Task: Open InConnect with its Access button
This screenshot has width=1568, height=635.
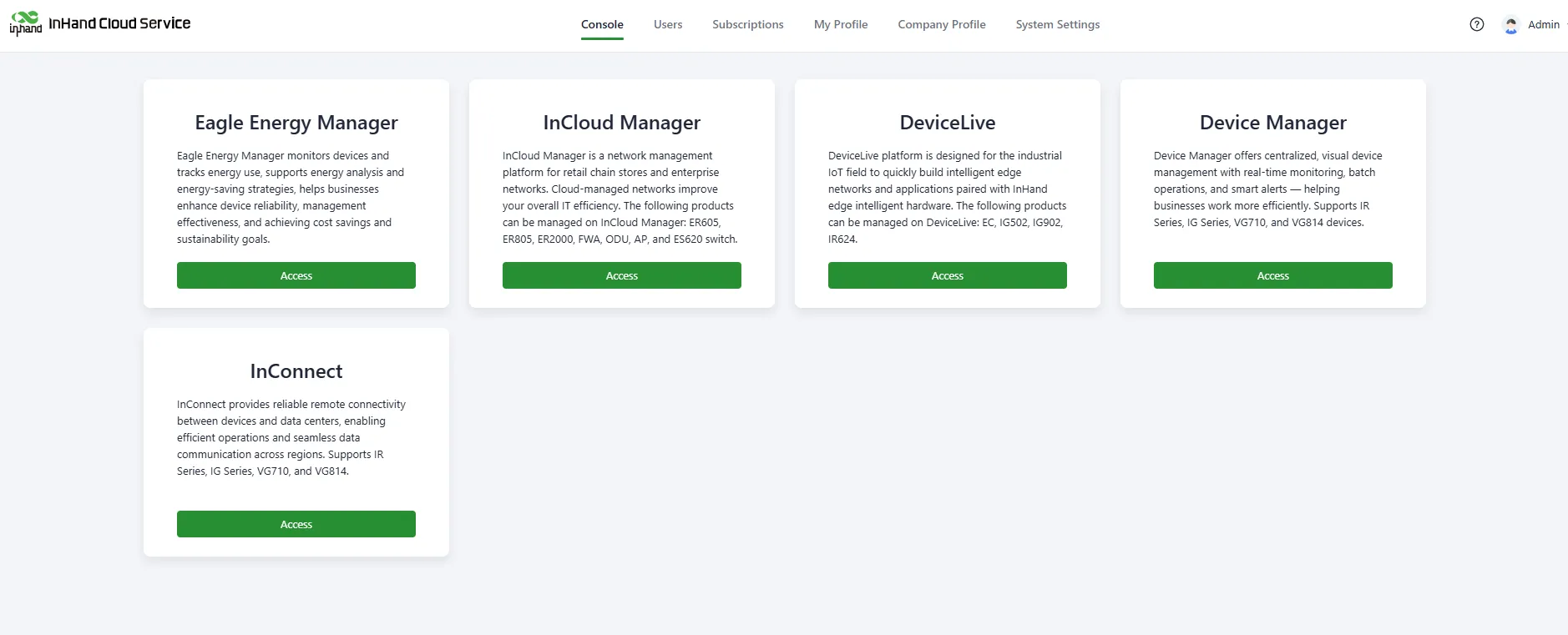Action: [296, 524]
